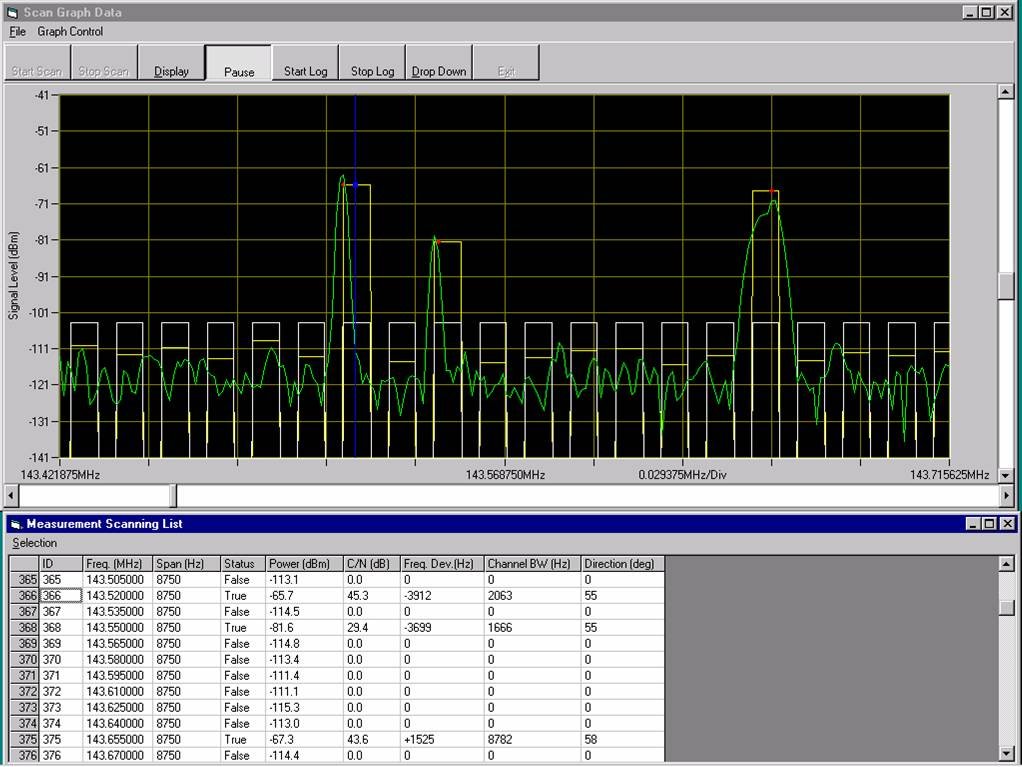
Task: Click the graph vertical scrollbar down arrow
Action: pos(1006,476)
